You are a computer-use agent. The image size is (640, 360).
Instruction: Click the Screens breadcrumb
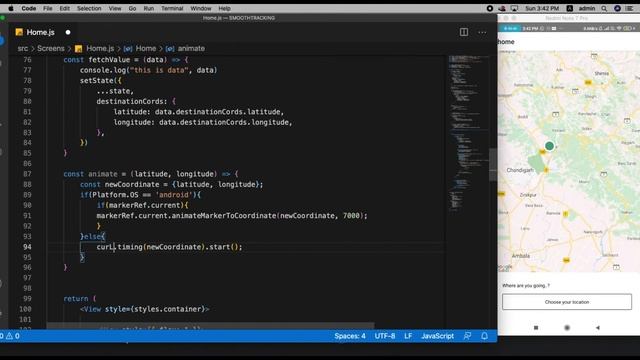click(51, 49)
